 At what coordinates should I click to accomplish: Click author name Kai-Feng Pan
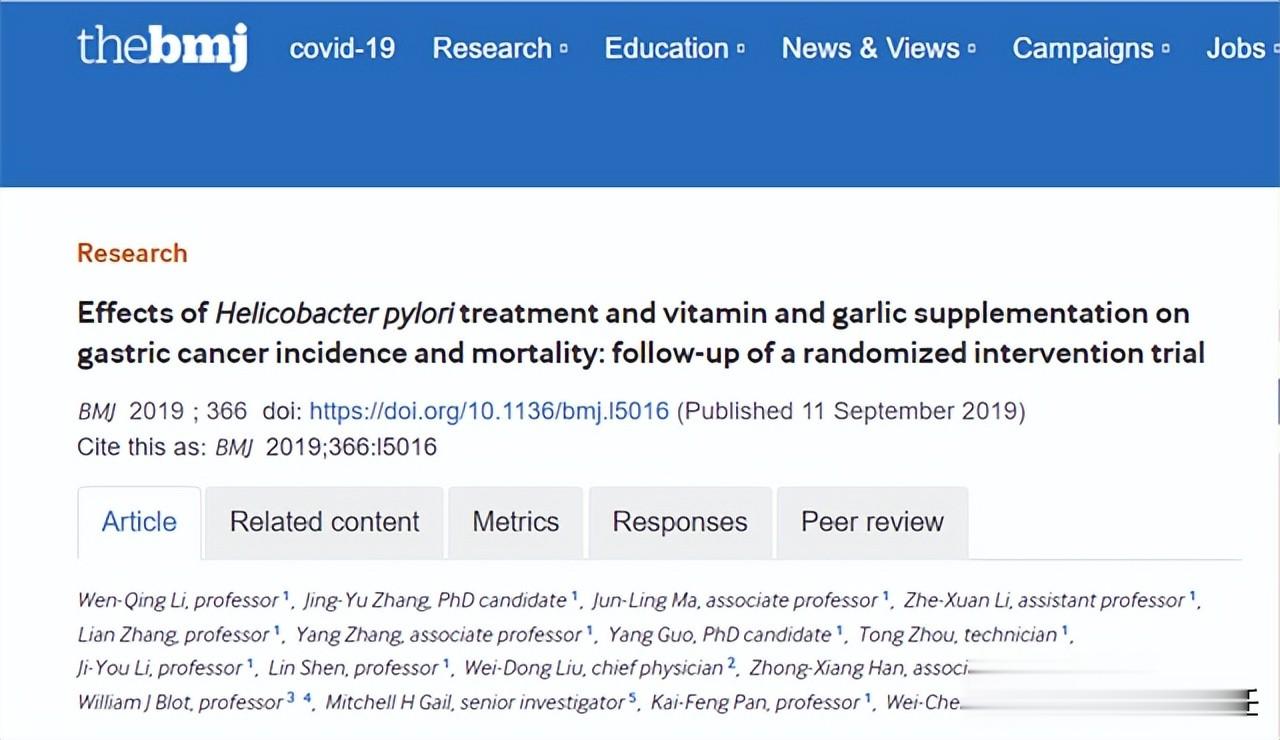699,703
